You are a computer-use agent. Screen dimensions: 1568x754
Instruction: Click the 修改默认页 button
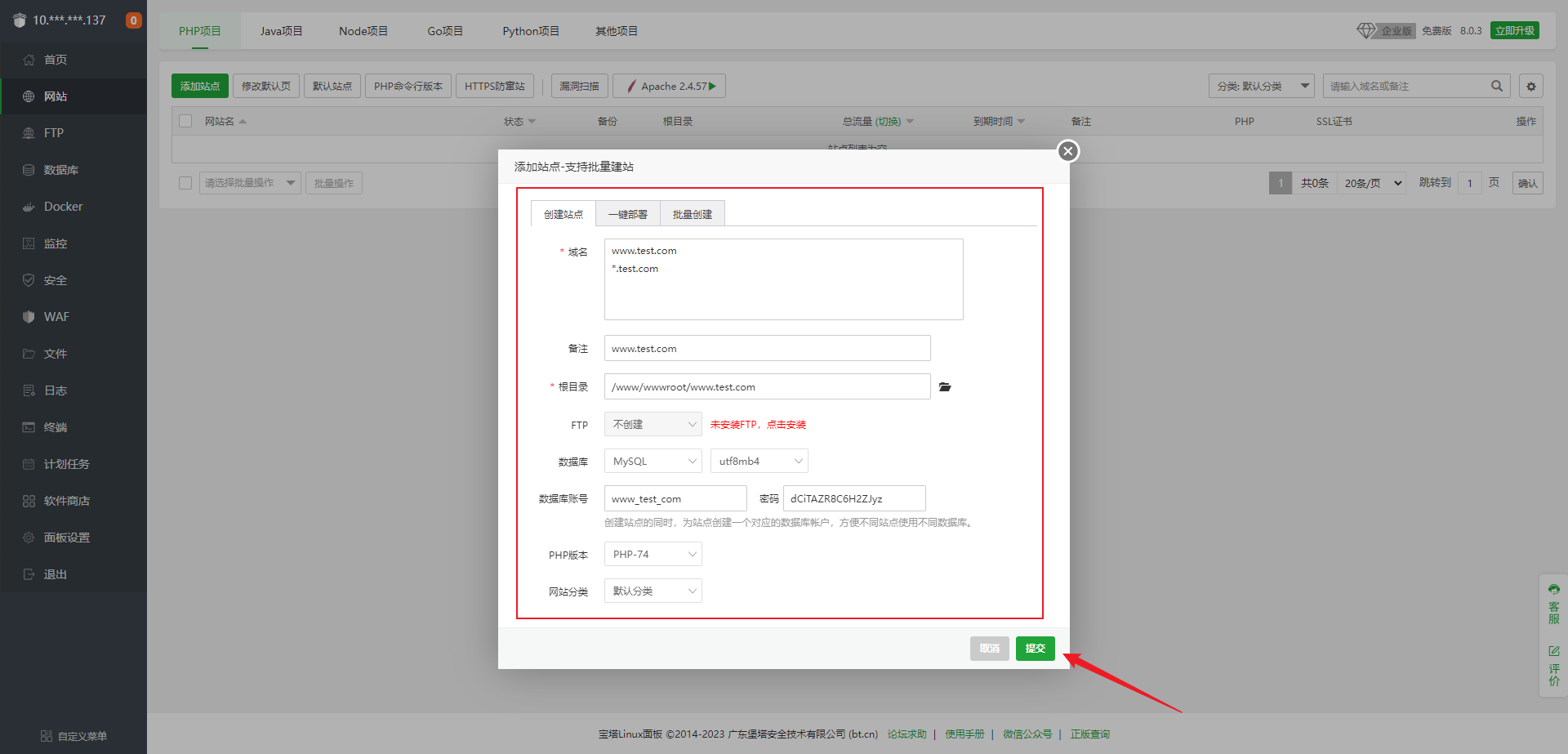click(266, 86)
